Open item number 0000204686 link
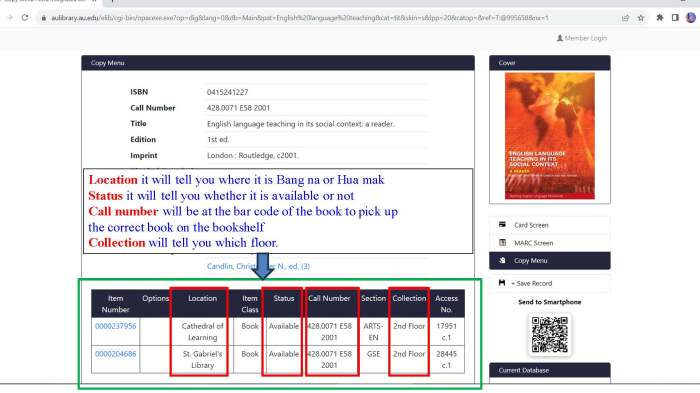The image size is (700, 393). 116,354
